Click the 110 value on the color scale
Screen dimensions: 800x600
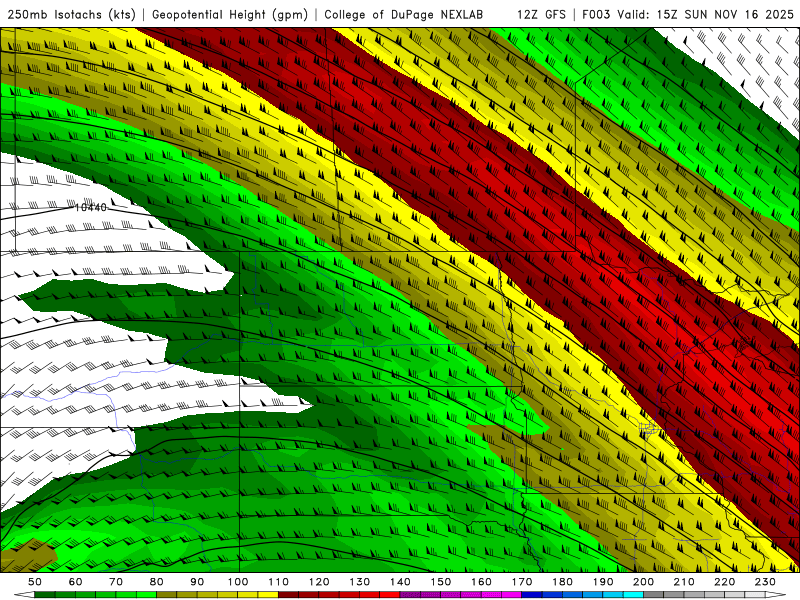pyautogui.click(x=279, y=582)
